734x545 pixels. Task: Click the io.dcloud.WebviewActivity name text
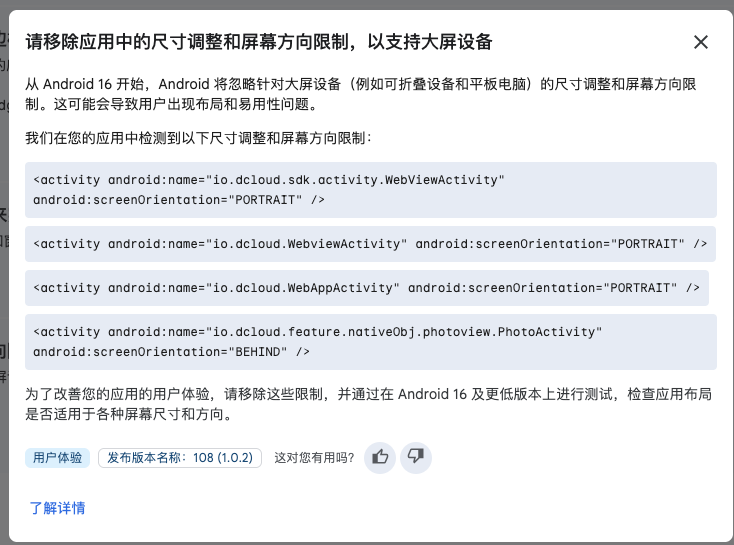[x=306, y=244]
